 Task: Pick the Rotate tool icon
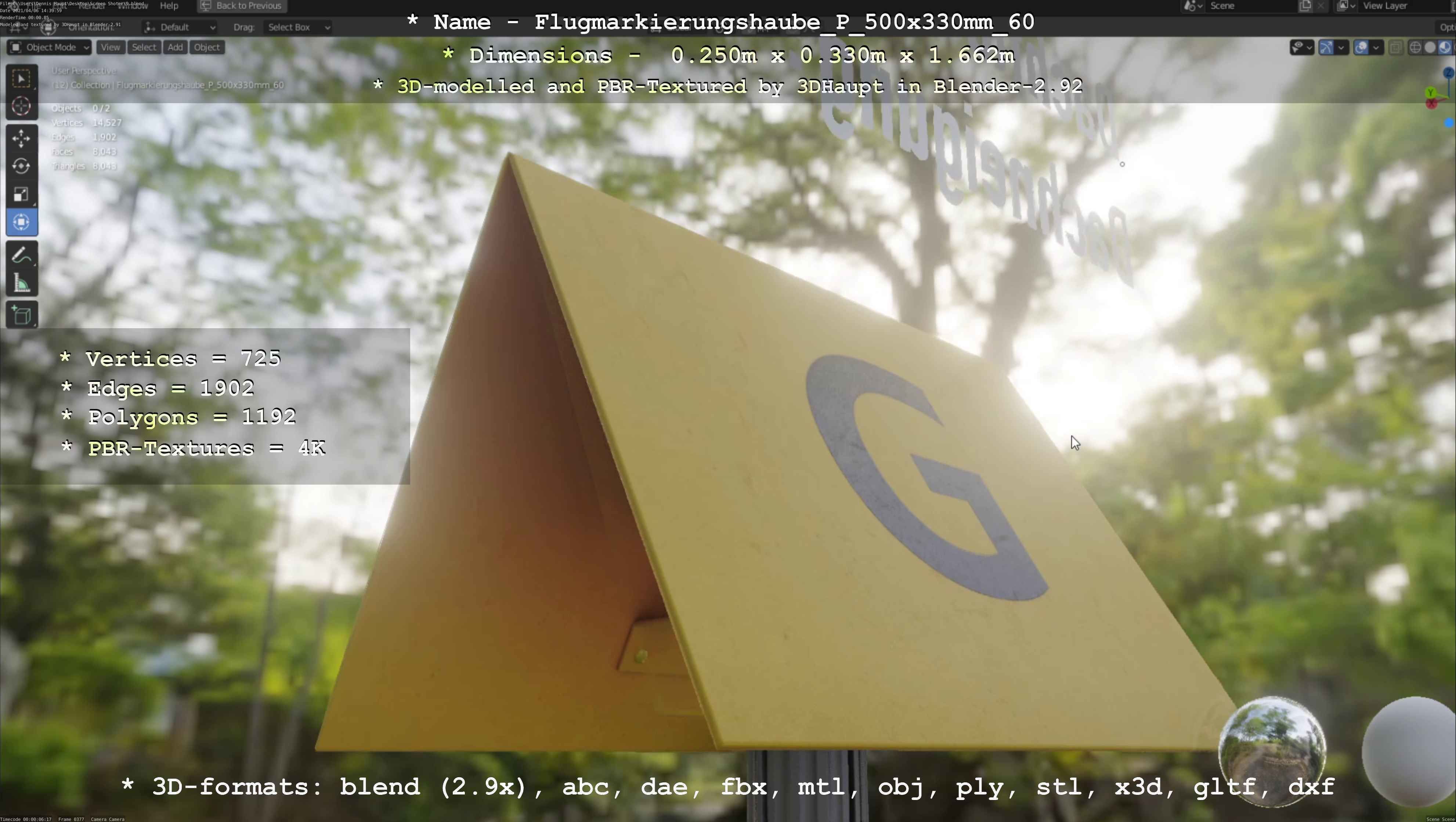coord(21,166)
